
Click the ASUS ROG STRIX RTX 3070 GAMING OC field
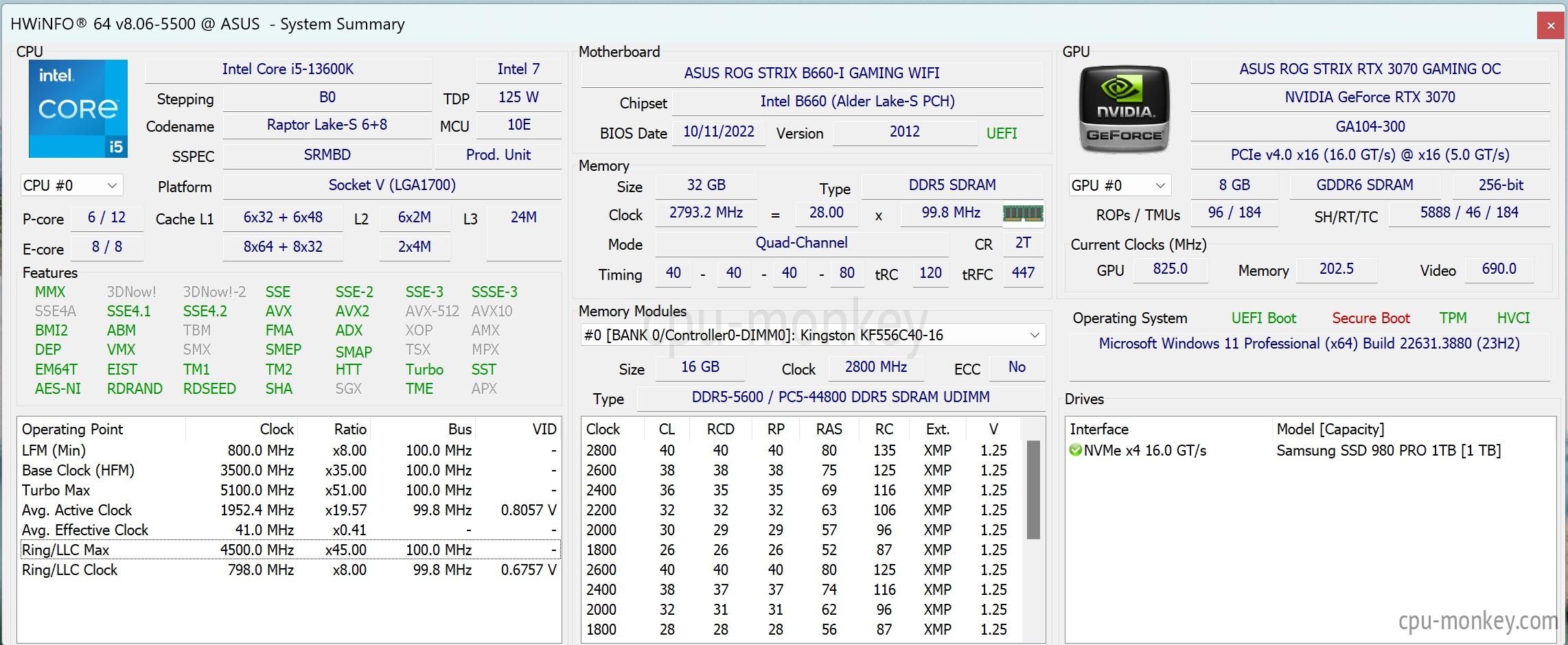click(1370, 69)
